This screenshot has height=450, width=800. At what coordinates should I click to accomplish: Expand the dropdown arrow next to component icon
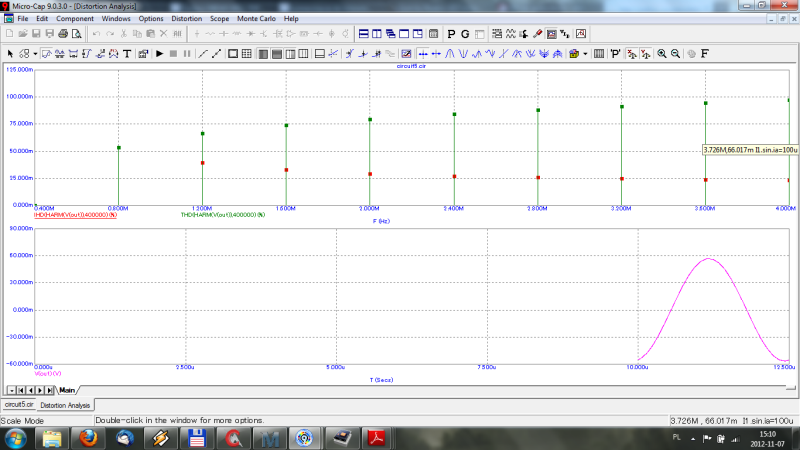[35, 54]
